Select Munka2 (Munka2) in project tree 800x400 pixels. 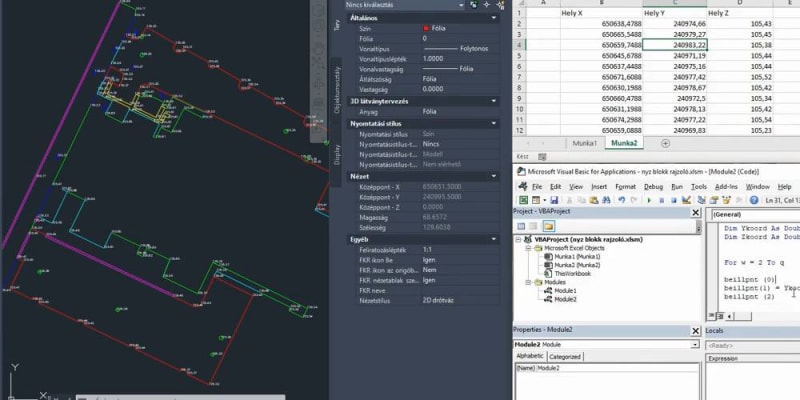577,265
